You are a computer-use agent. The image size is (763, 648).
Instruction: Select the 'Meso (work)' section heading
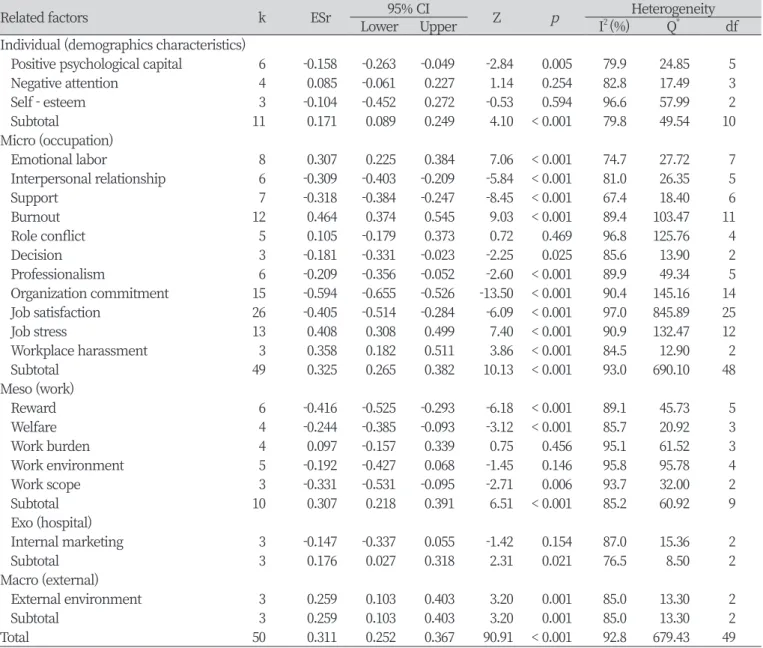coord(37,389)
